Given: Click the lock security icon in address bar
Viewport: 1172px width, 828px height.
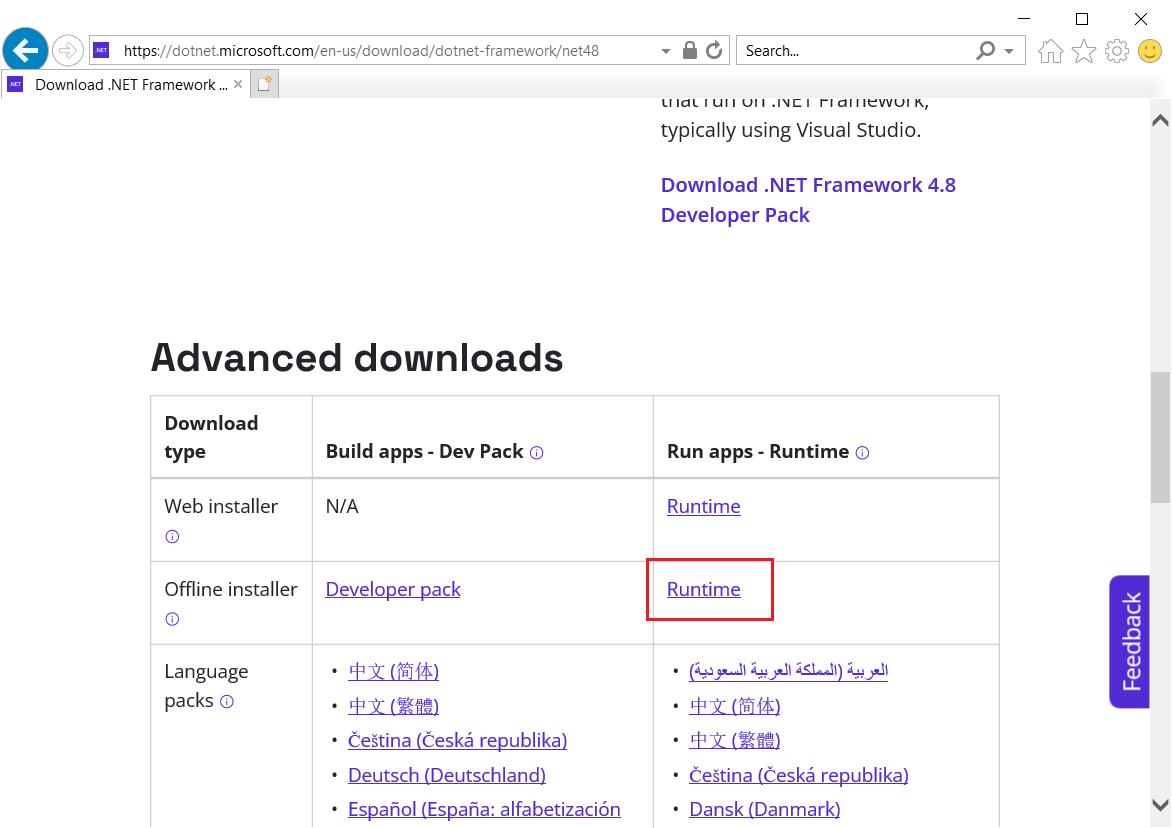Looking at the screenshot, I should click(690, 50).
